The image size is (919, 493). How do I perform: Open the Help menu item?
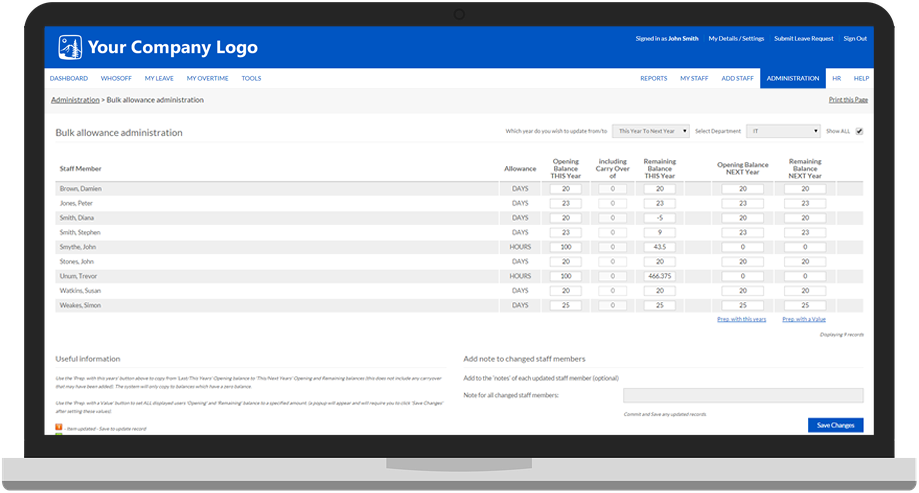click(861, 79)
